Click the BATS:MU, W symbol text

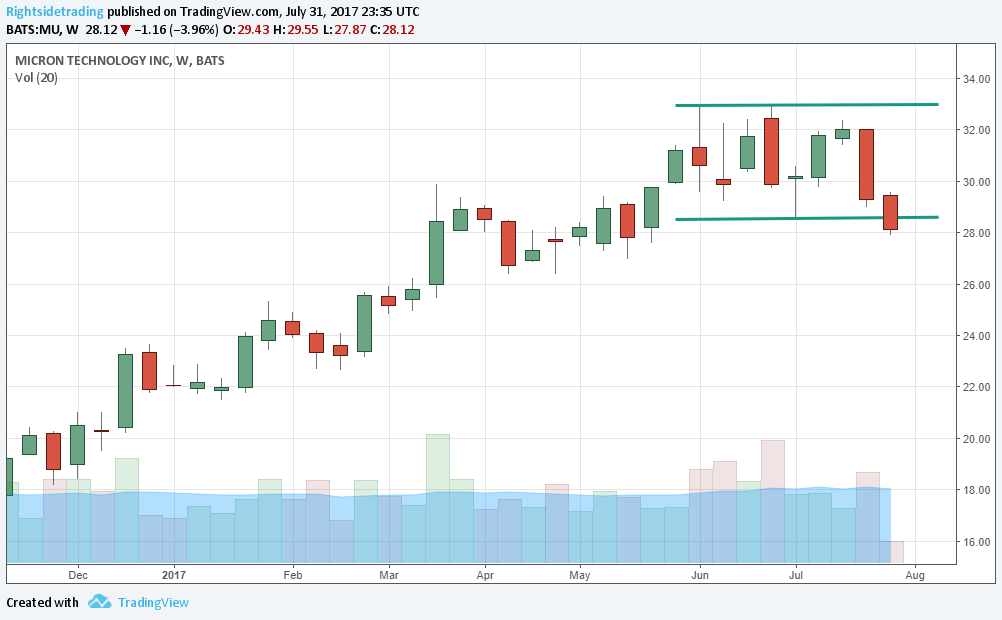click(42, 30)
